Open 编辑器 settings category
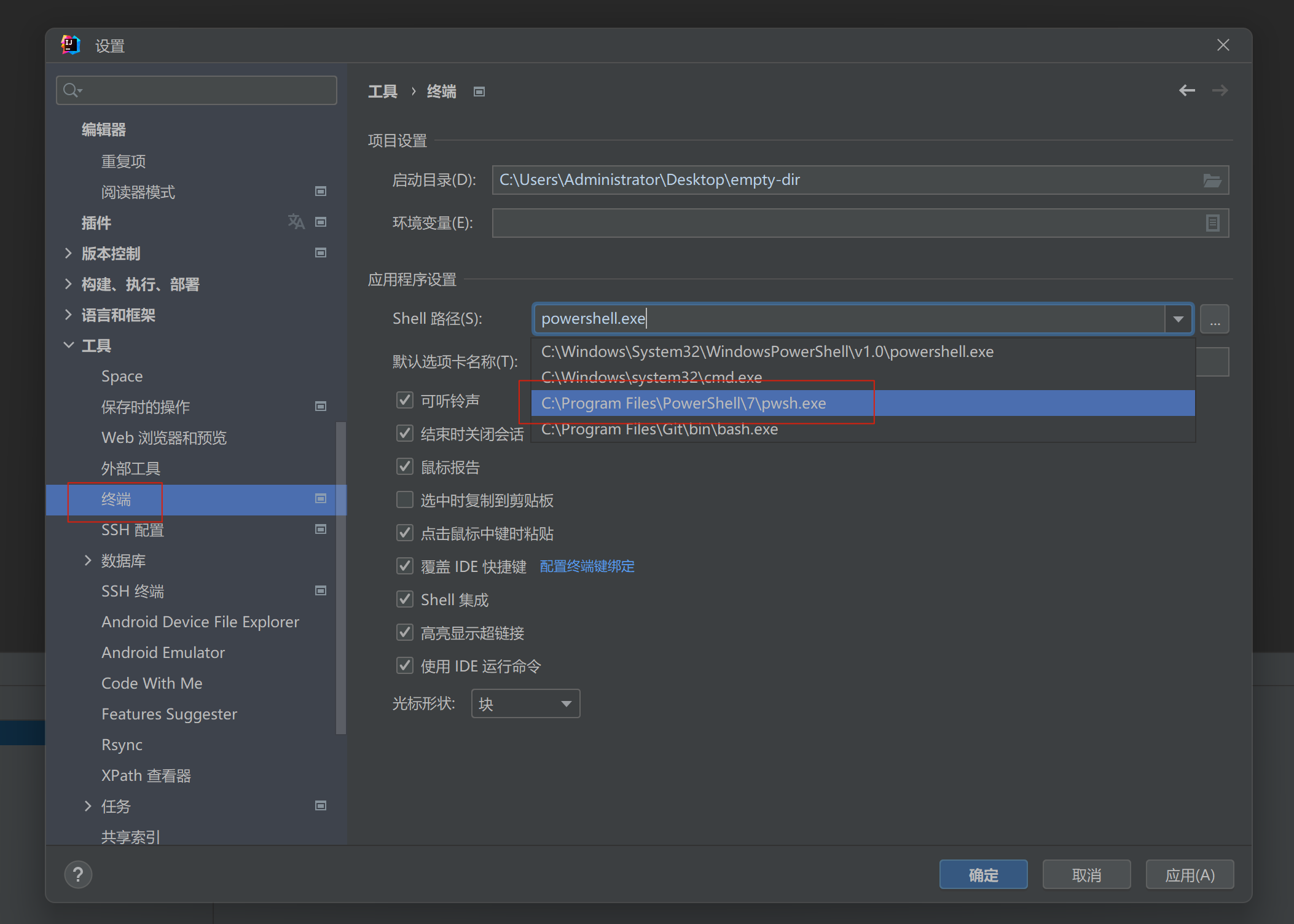 click(x=104, y=130)
